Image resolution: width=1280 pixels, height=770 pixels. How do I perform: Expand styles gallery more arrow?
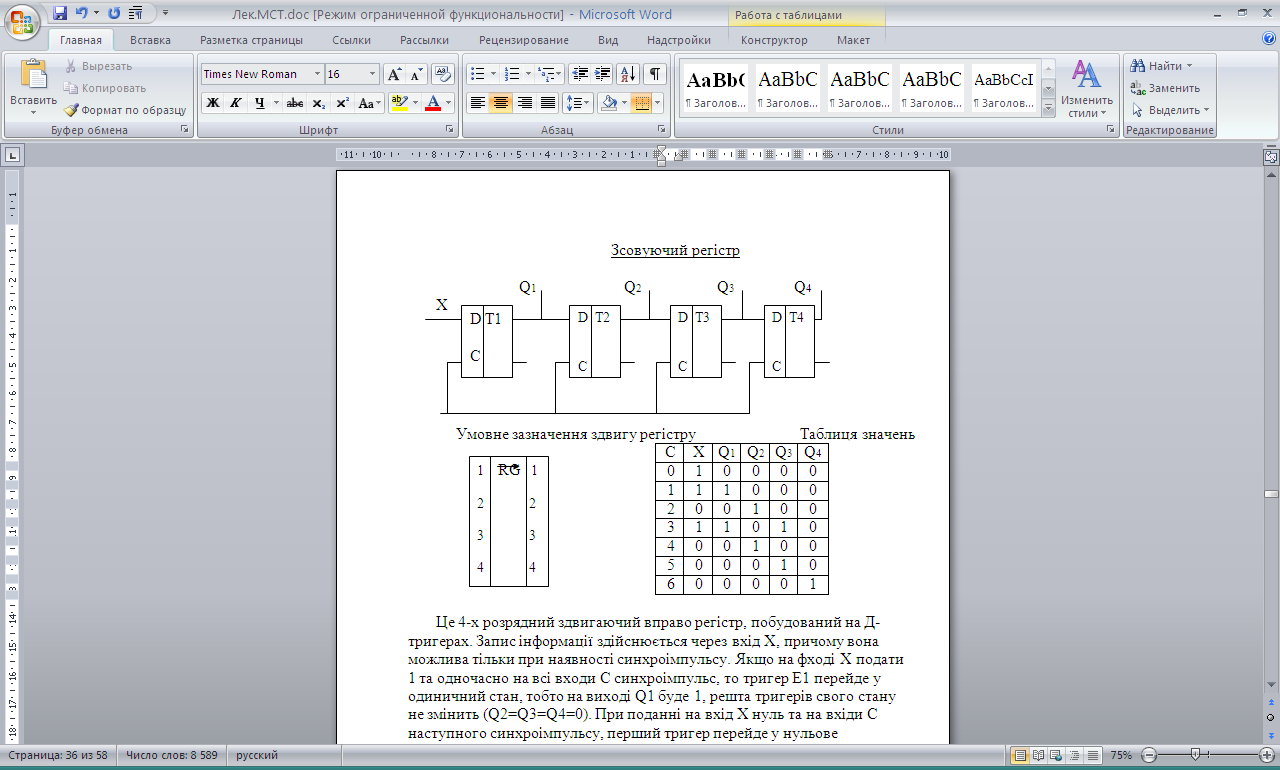click(x=1048, y=110)
